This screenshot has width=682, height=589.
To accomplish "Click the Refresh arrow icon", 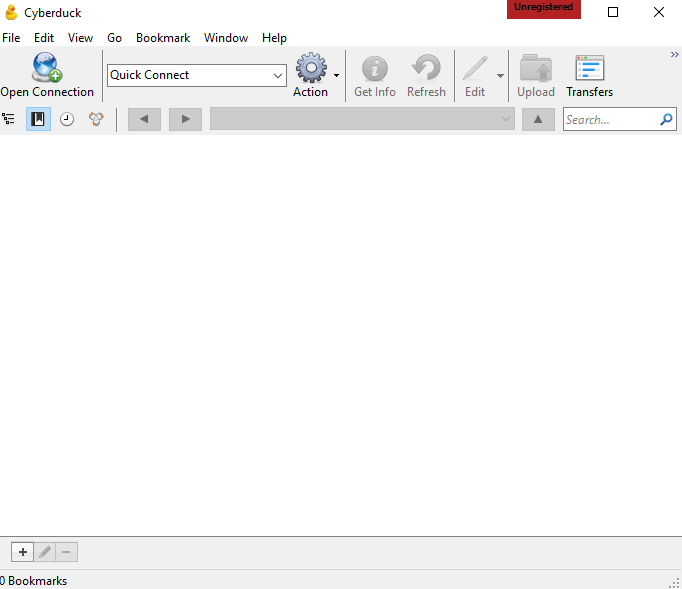I will point(426,68).
